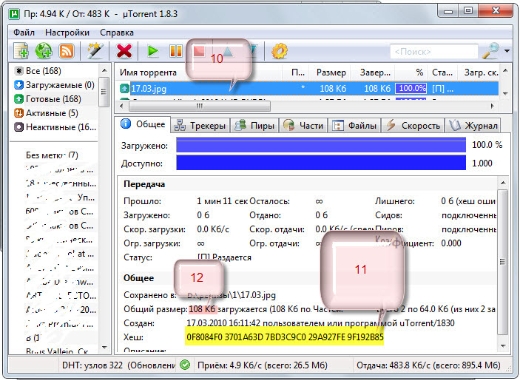Select the Неактивные category
Image resolution: width=520 pixels, height=380 pixels.
tap(61, 127)
